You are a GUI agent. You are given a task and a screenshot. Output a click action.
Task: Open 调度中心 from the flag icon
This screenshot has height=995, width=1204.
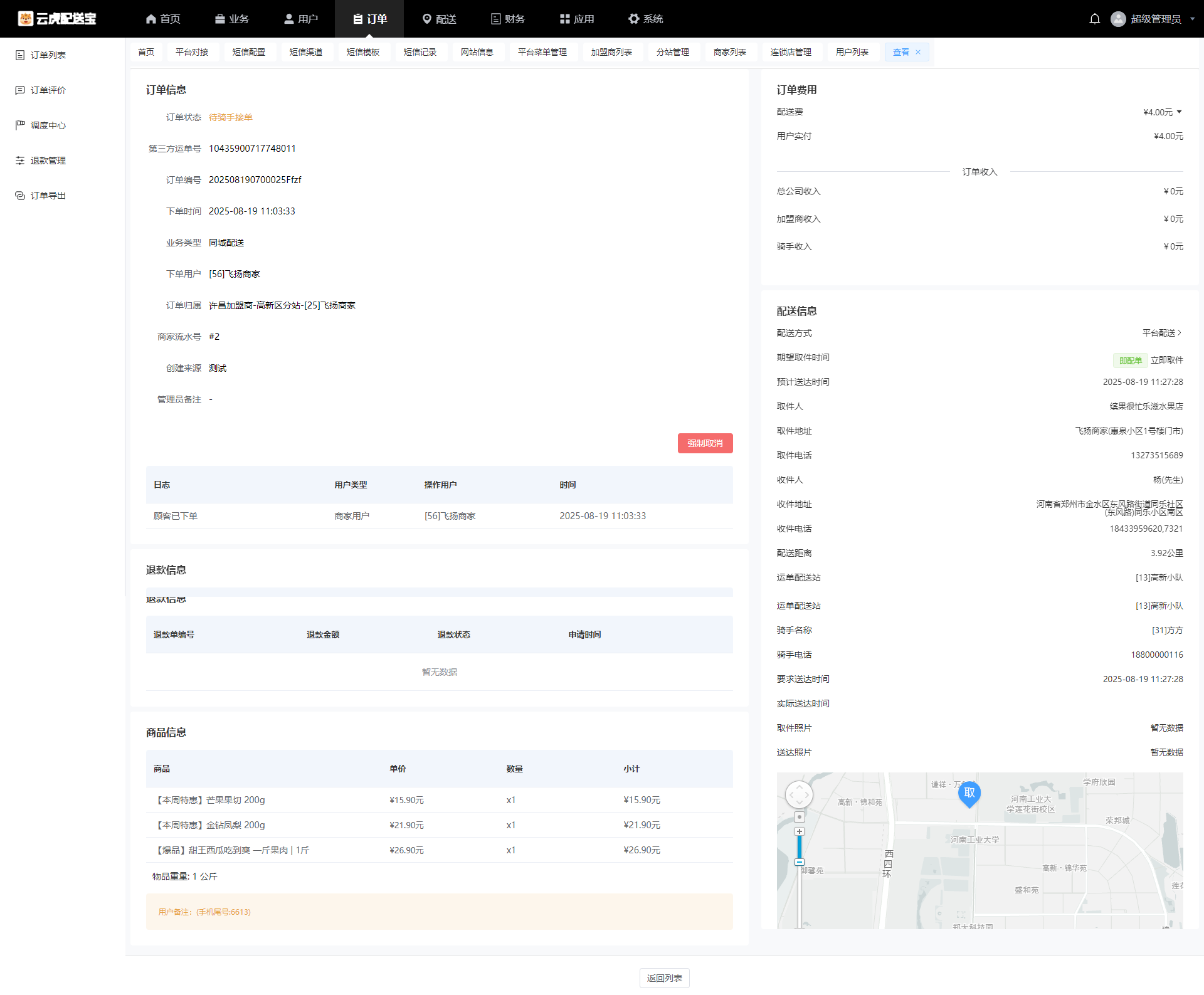(x=20, y=125)
